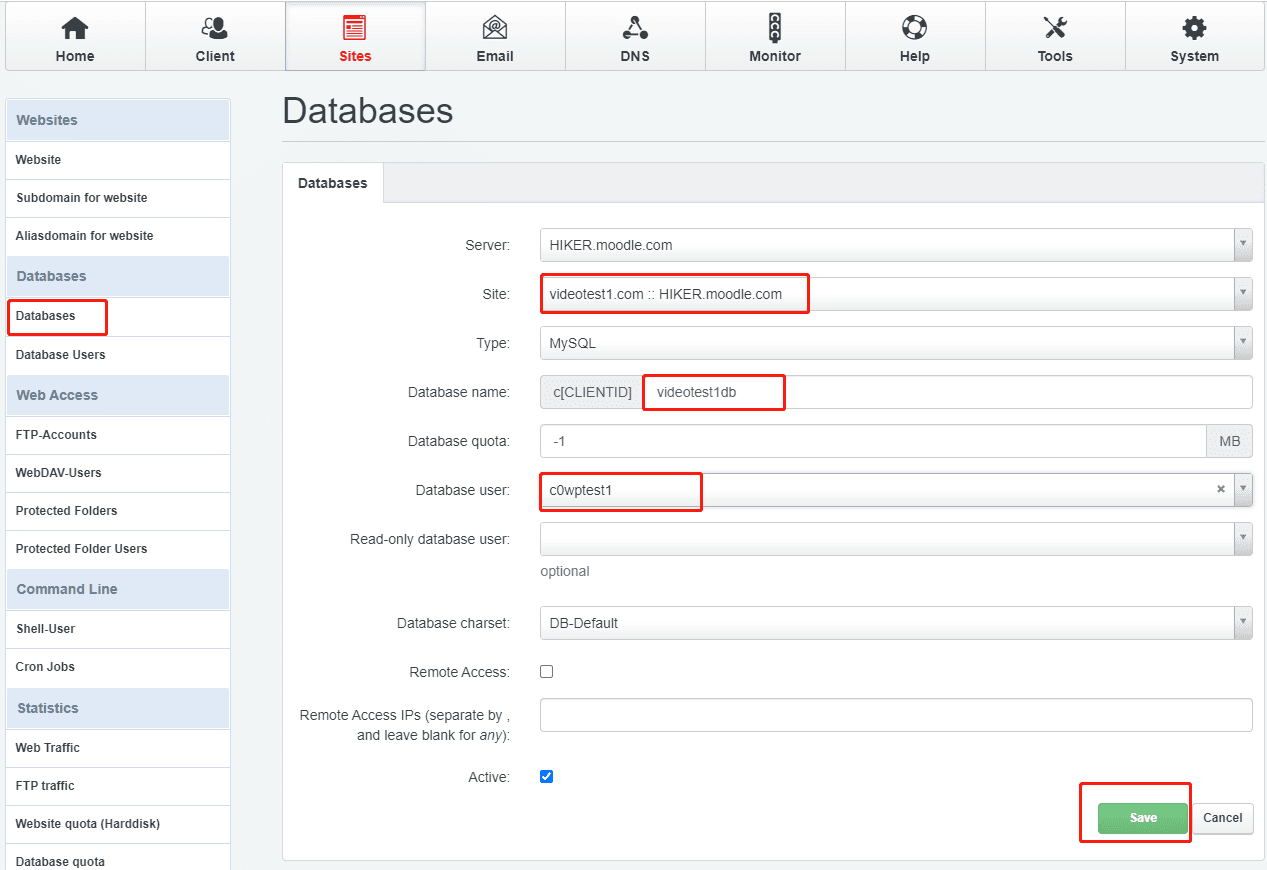Open FTP traffic statistics in sidebar
Image resolution: width=1267 pixels, height=870 pixels.
tap(118, 786)
